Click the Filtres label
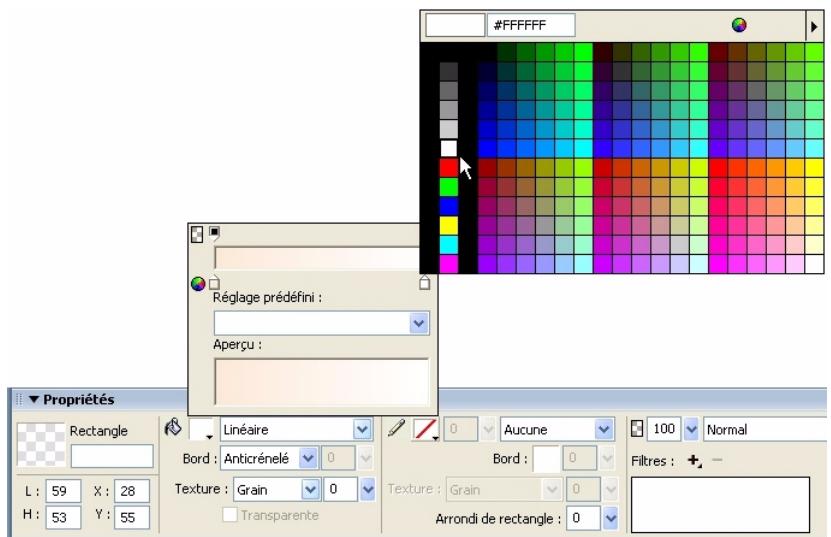This screenshot has width=831, height=537. point(652,461)
